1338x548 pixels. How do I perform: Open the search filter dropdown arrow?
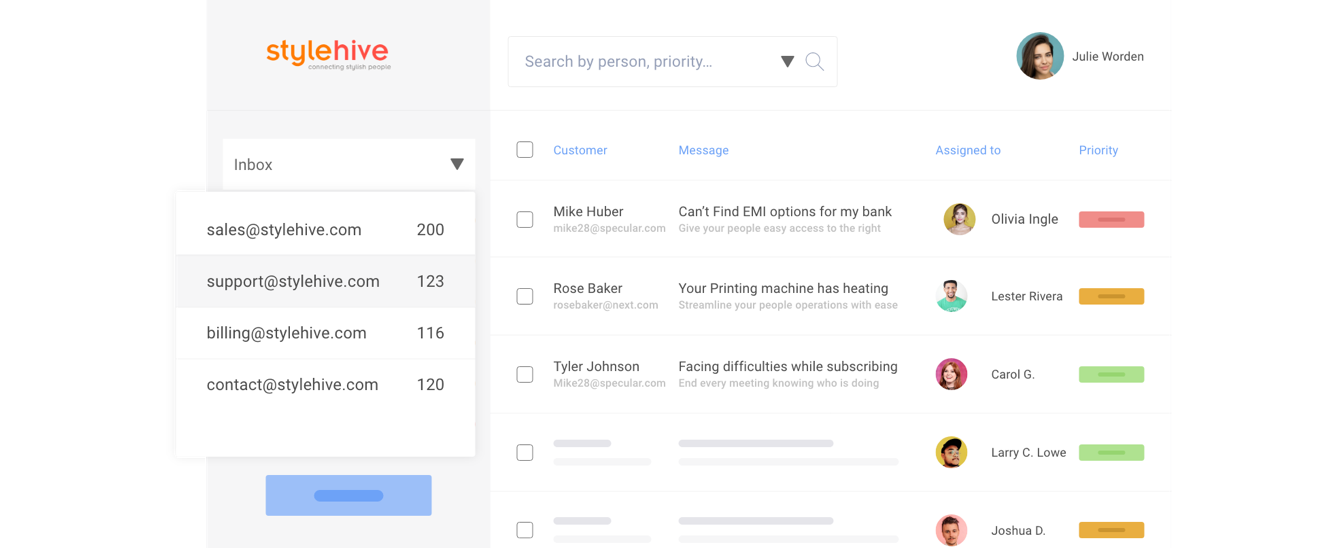(787, 62)
